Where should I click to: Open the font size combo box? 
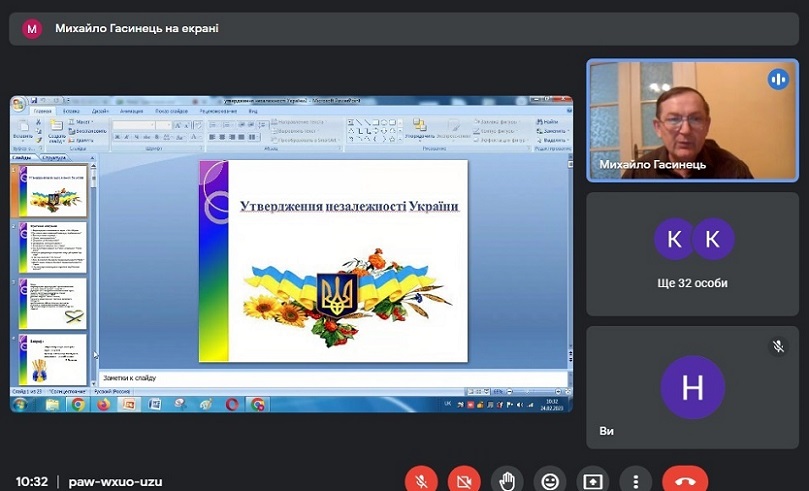coord(164,125)
